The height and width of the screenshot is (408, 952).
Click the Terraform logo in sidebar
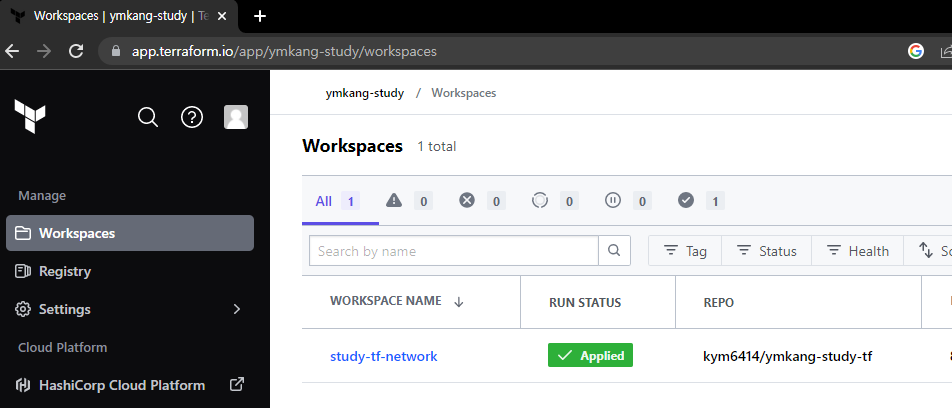click(30, 117)
